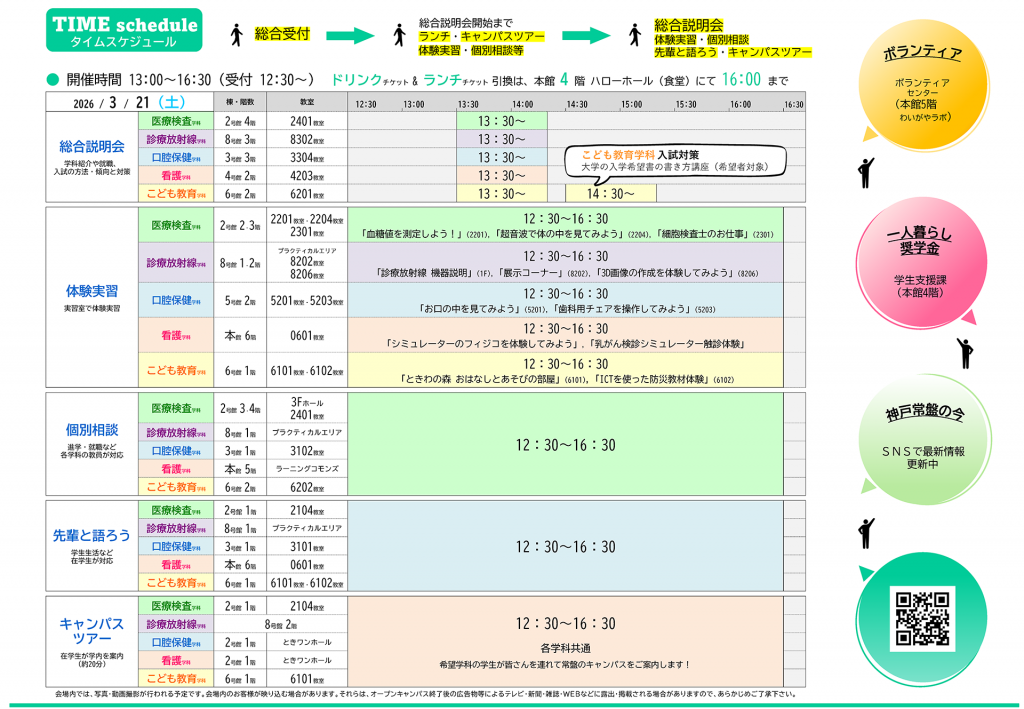Open the pink 一人暮らし奨学金 bubble

pyautogui.click(x=923, y=262)
